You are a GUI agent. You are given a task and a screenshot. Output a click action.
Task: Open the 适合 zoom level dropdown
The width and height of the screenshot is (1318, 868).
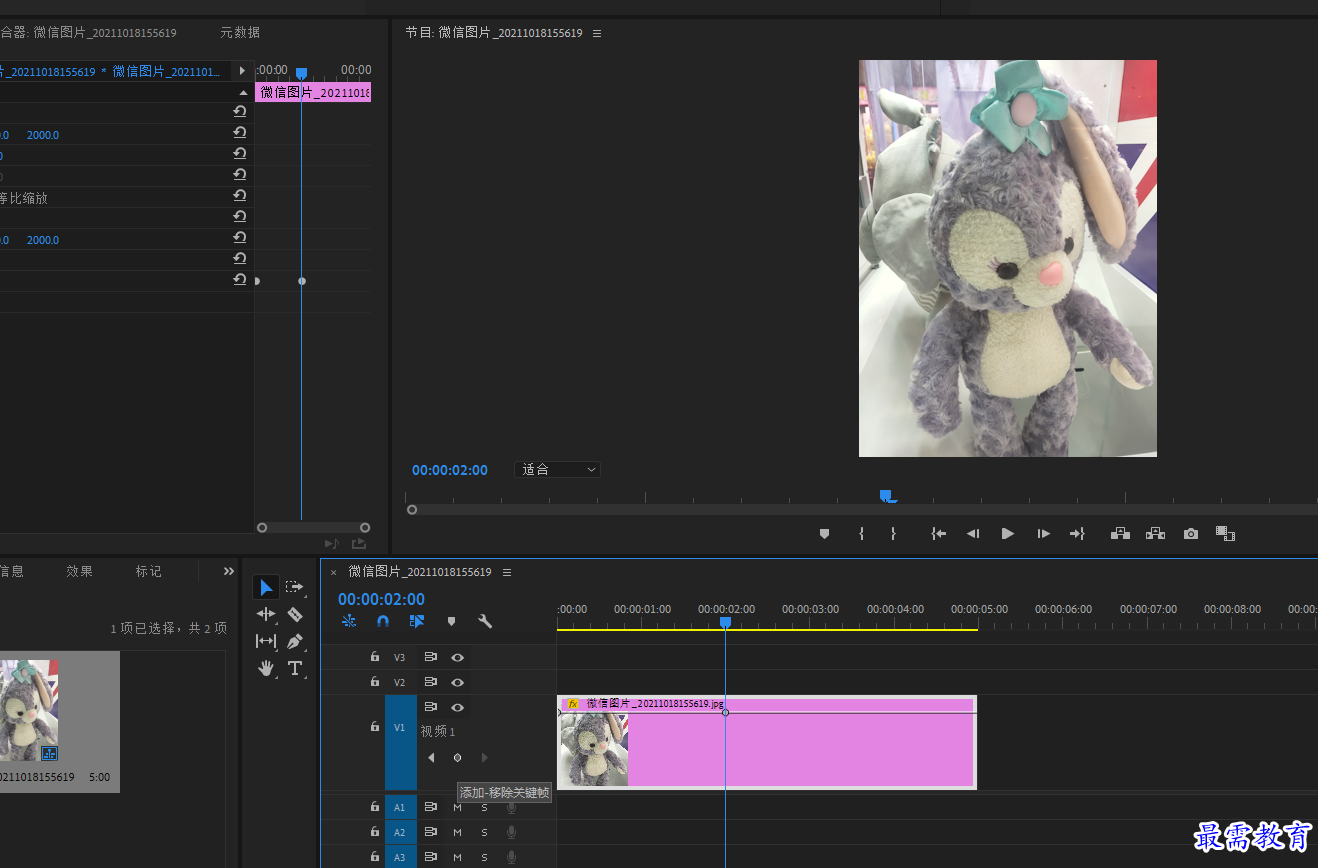point(558,469)
